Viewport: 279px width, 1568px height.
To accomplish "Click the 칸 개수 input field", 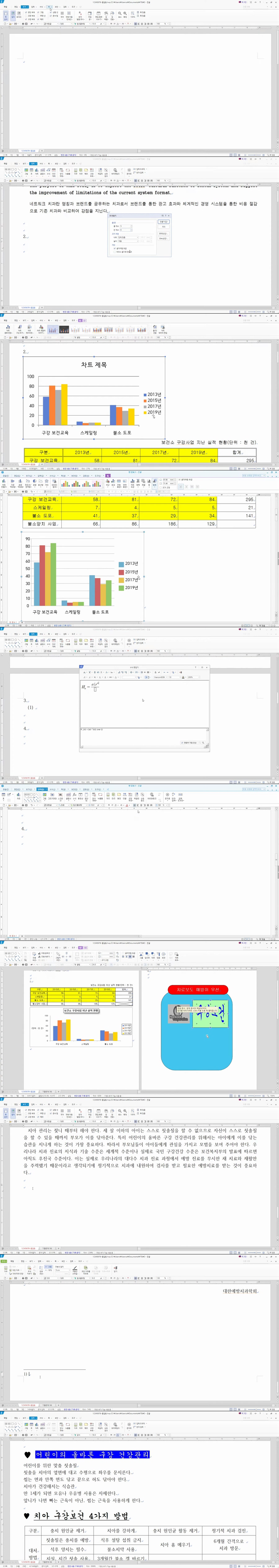I will point(125,230).
